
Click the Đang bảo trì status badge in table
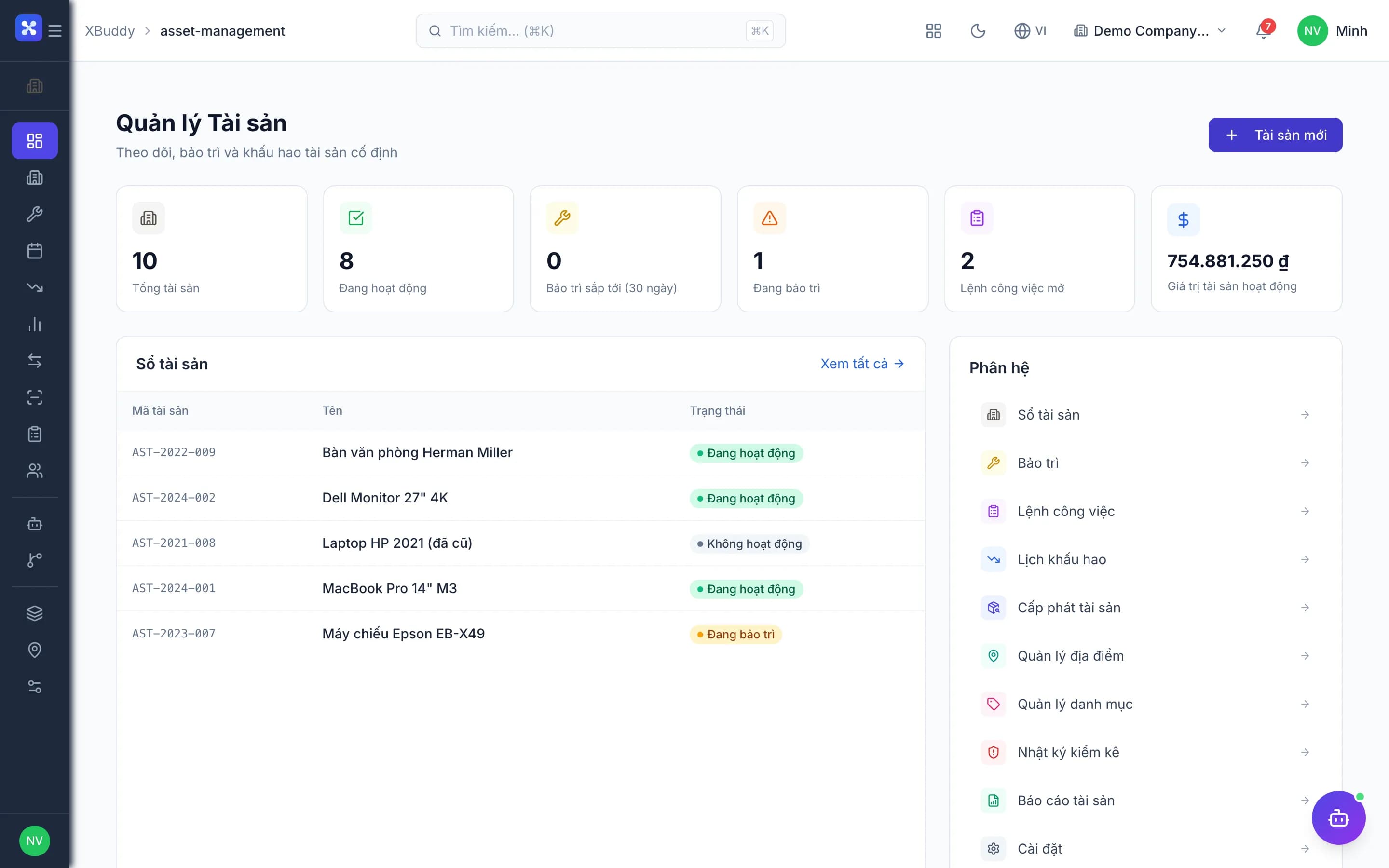[x=735, y=634]
